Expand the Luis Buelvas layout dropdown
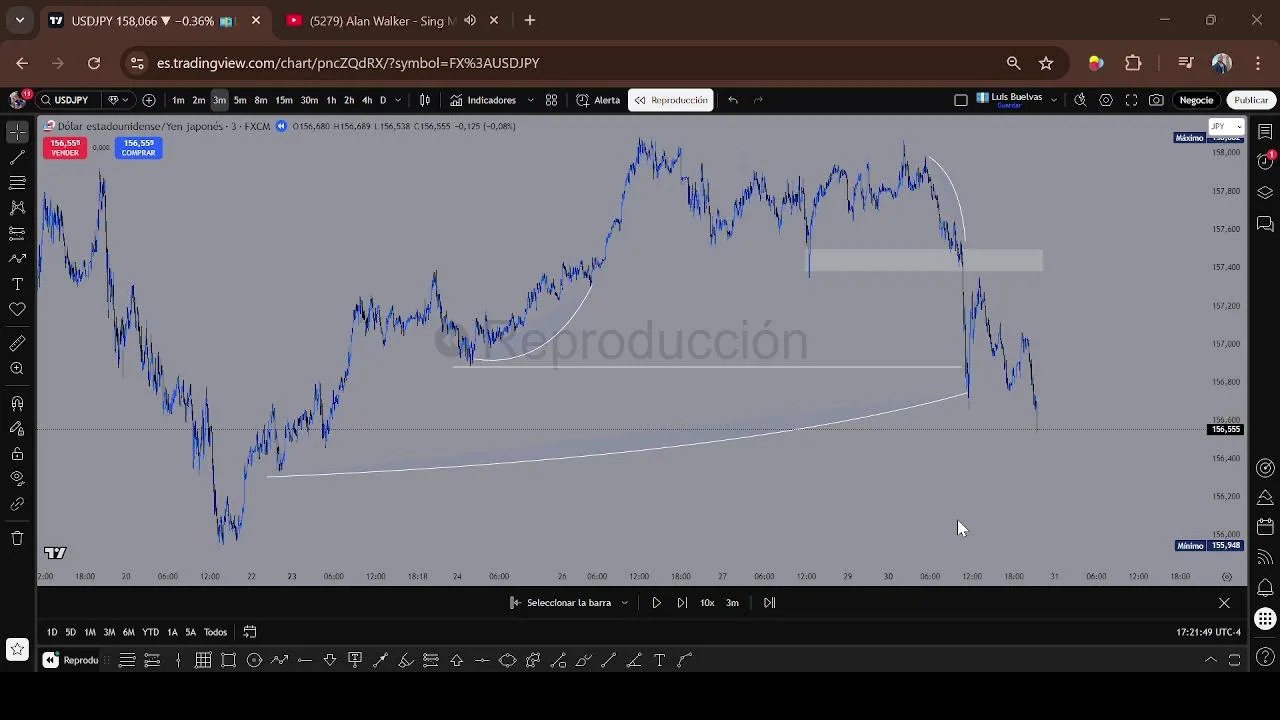The height and width of the screenshot is (720, 1280). click(x=1053, y=100)
